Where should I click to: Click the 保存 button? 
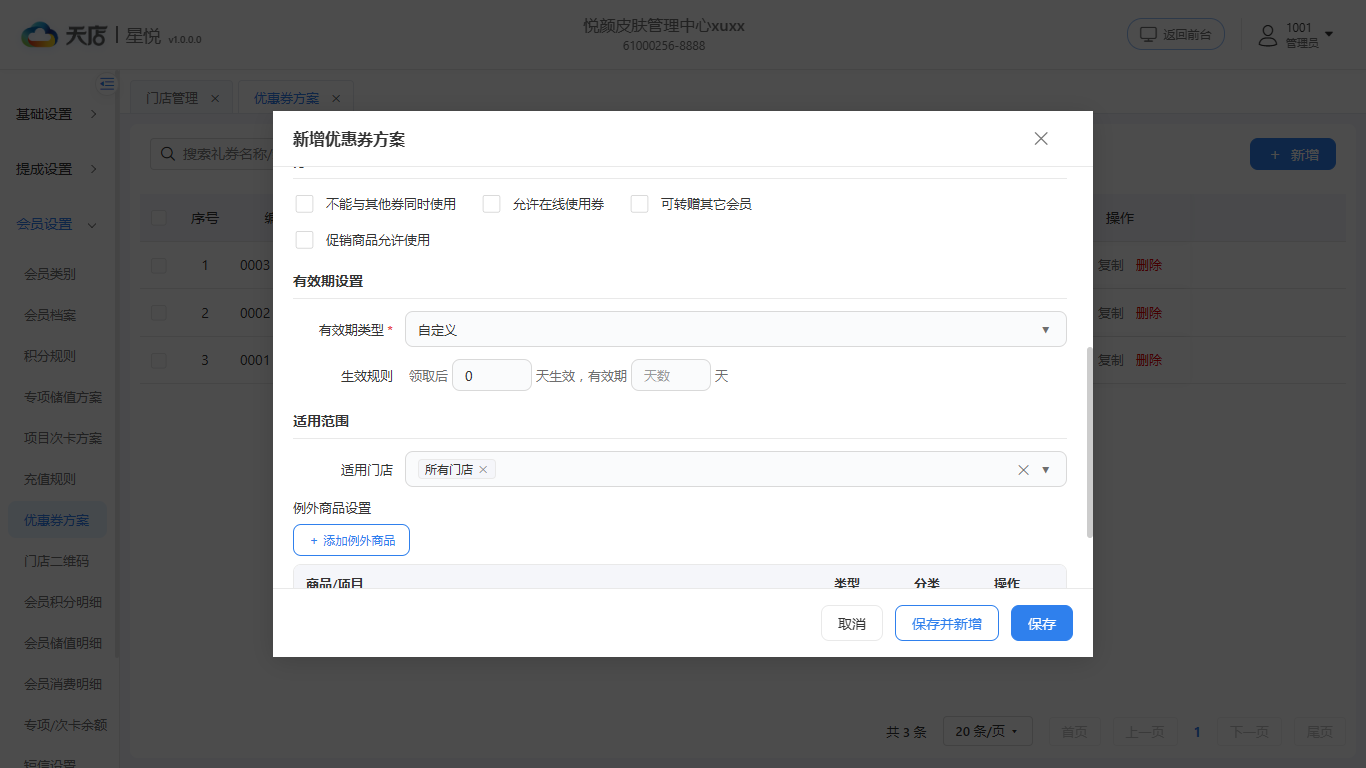click(x=1042, y=623)
